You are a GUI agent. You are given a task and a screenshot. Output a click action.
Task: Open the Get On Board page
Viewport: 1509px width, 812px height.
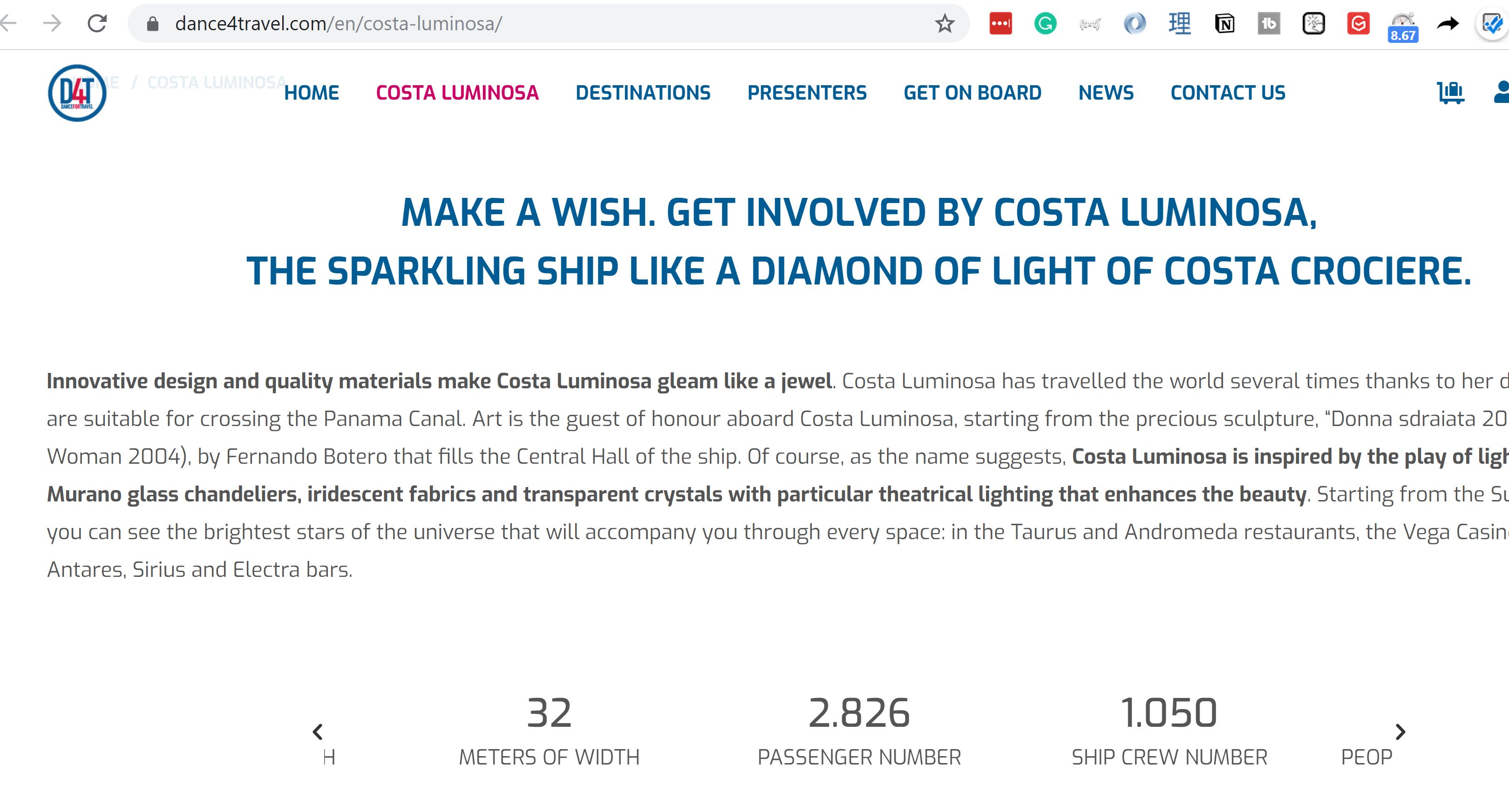[972, 93]
